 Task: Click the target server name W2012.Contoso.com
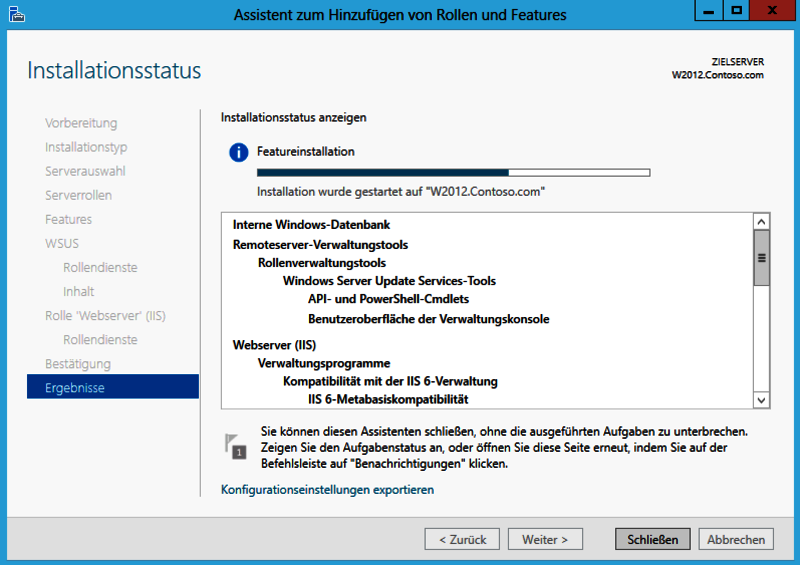[x=717, y=75]
